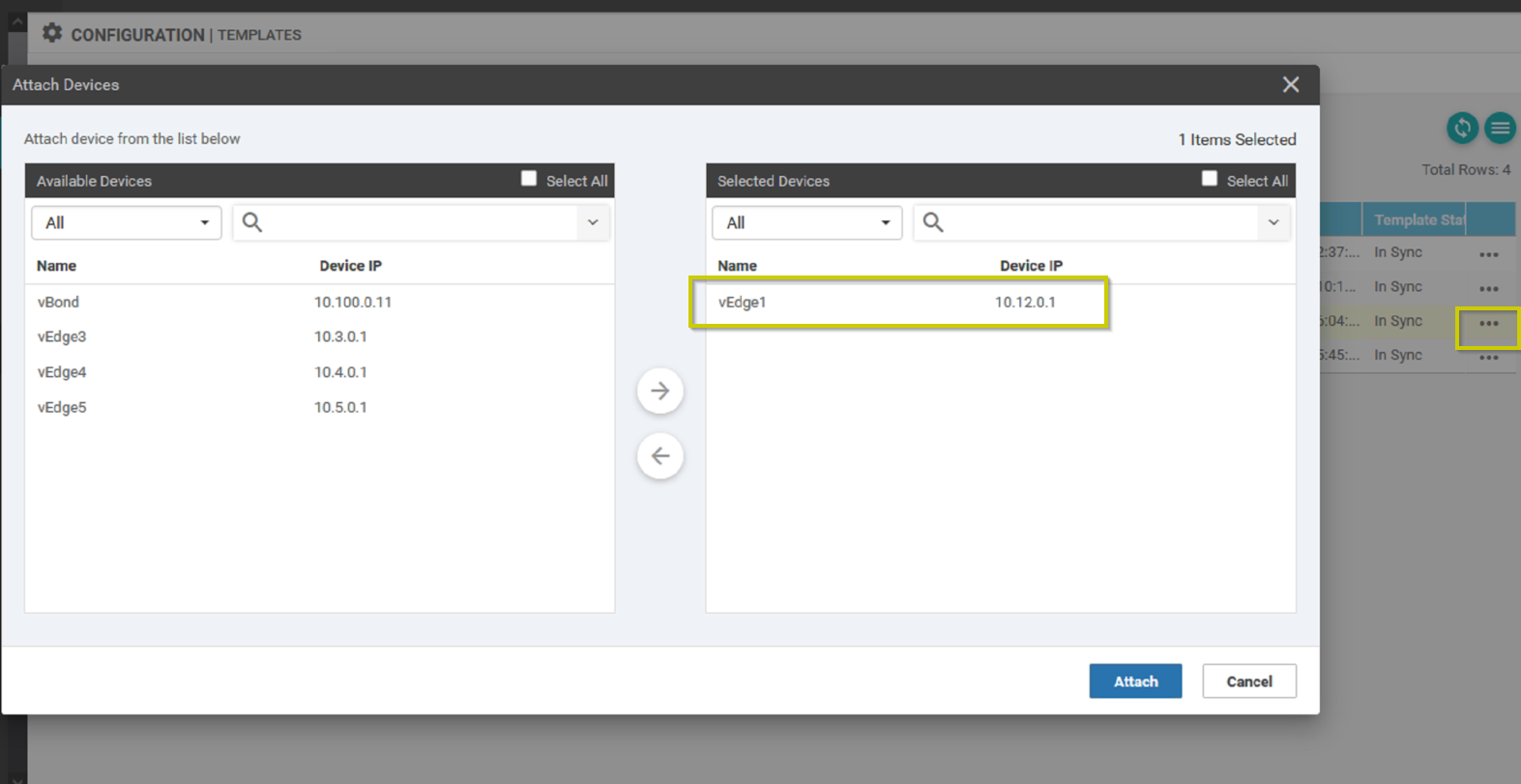Click Available Devices search field

tap(421, 222)
